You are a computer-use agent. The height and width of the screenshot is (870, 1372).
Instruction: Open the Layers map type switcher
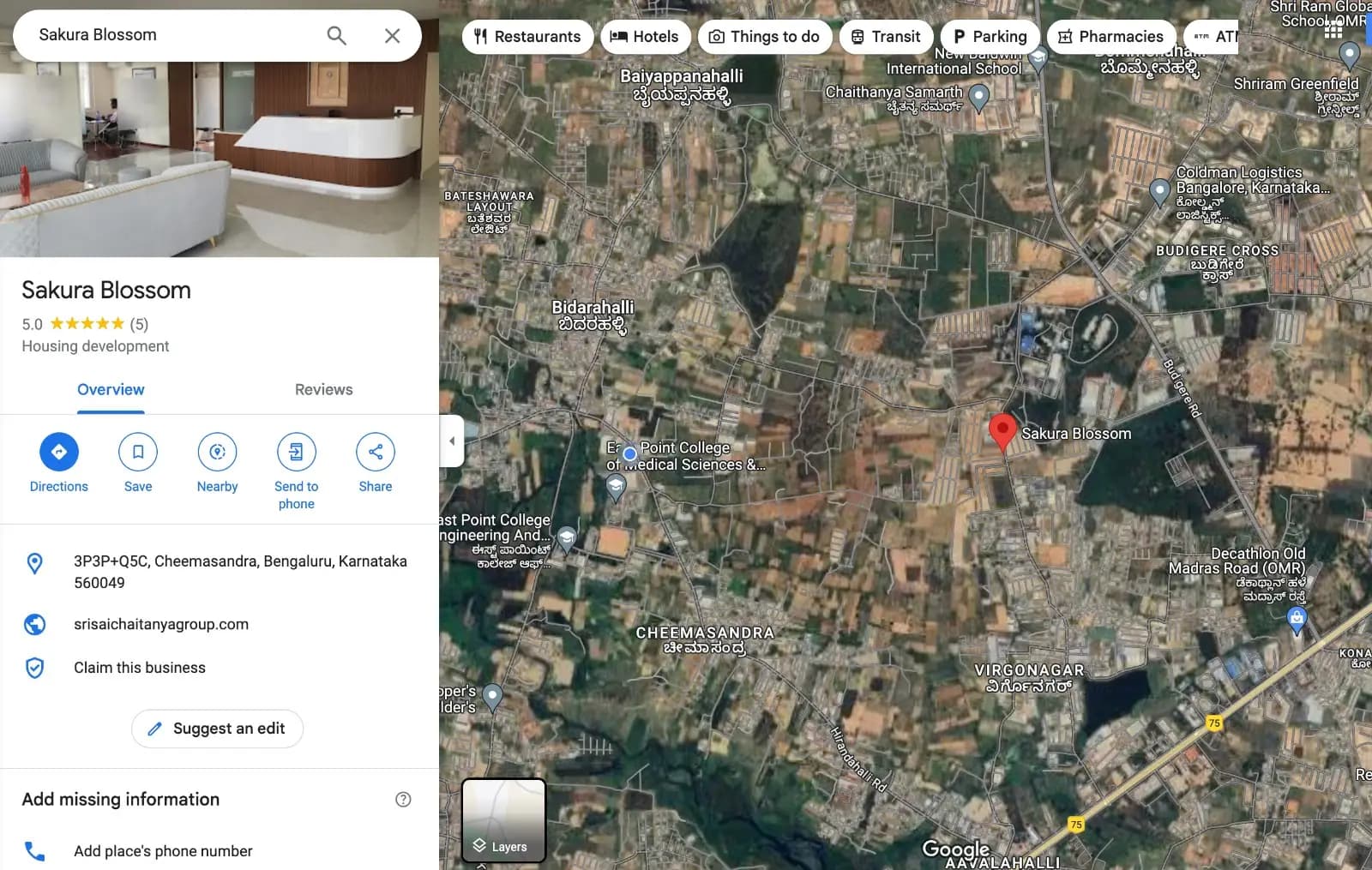[x=503, y=820]
